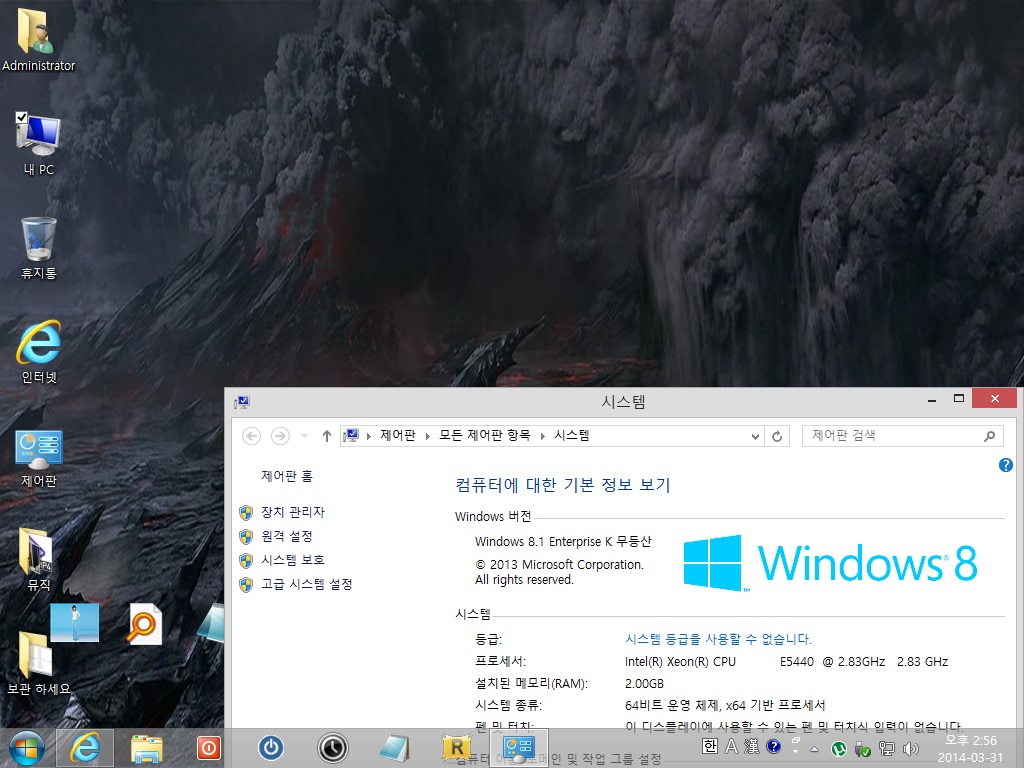Refresh the System control panel page
This screenshot has height=768, width=1024.
pyautogui.click(x=777, y=436)
